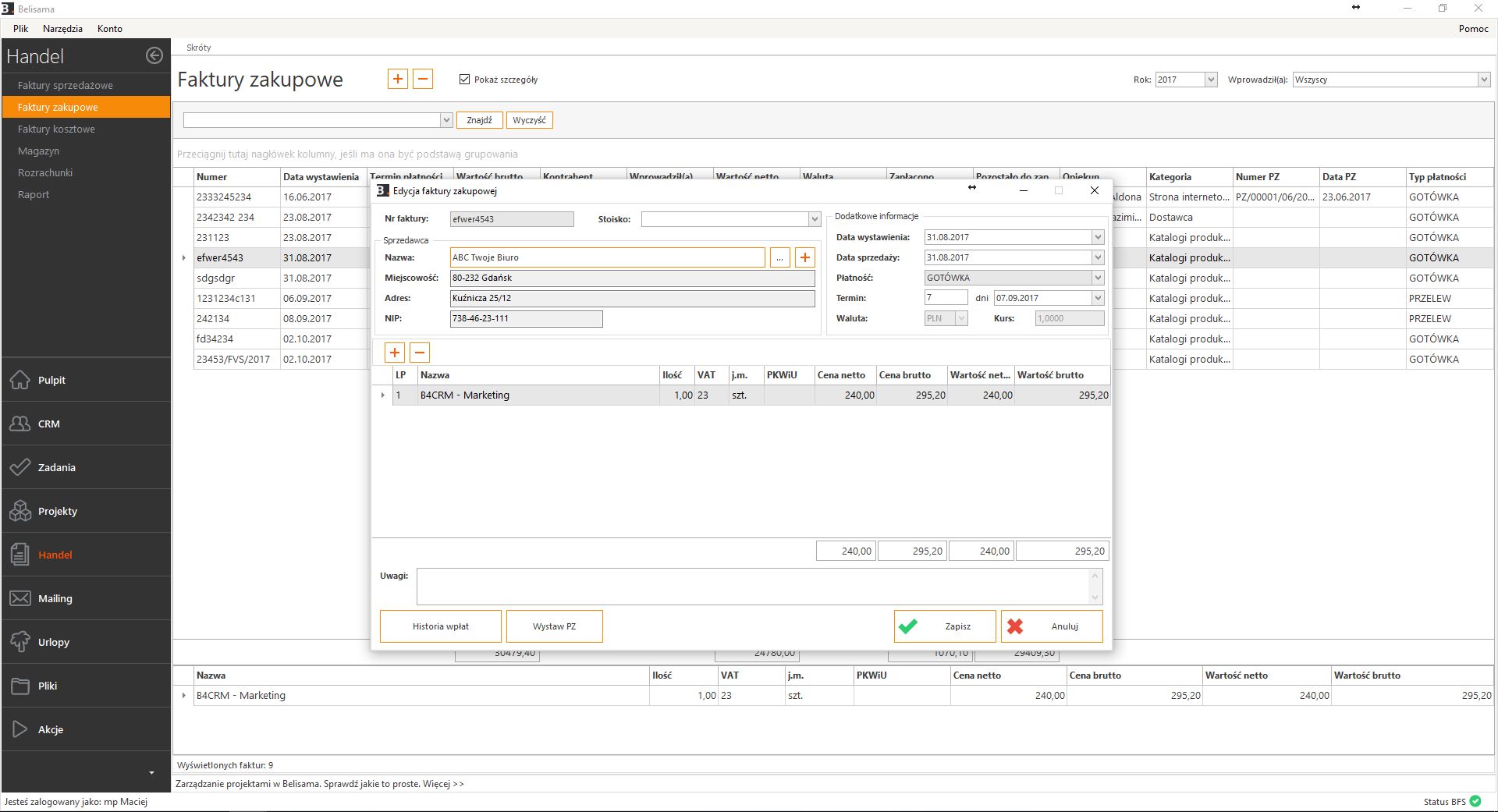Screen dimensions: 1498x812
Task: Click the Zapisz save button
Action: pos(945,626)
